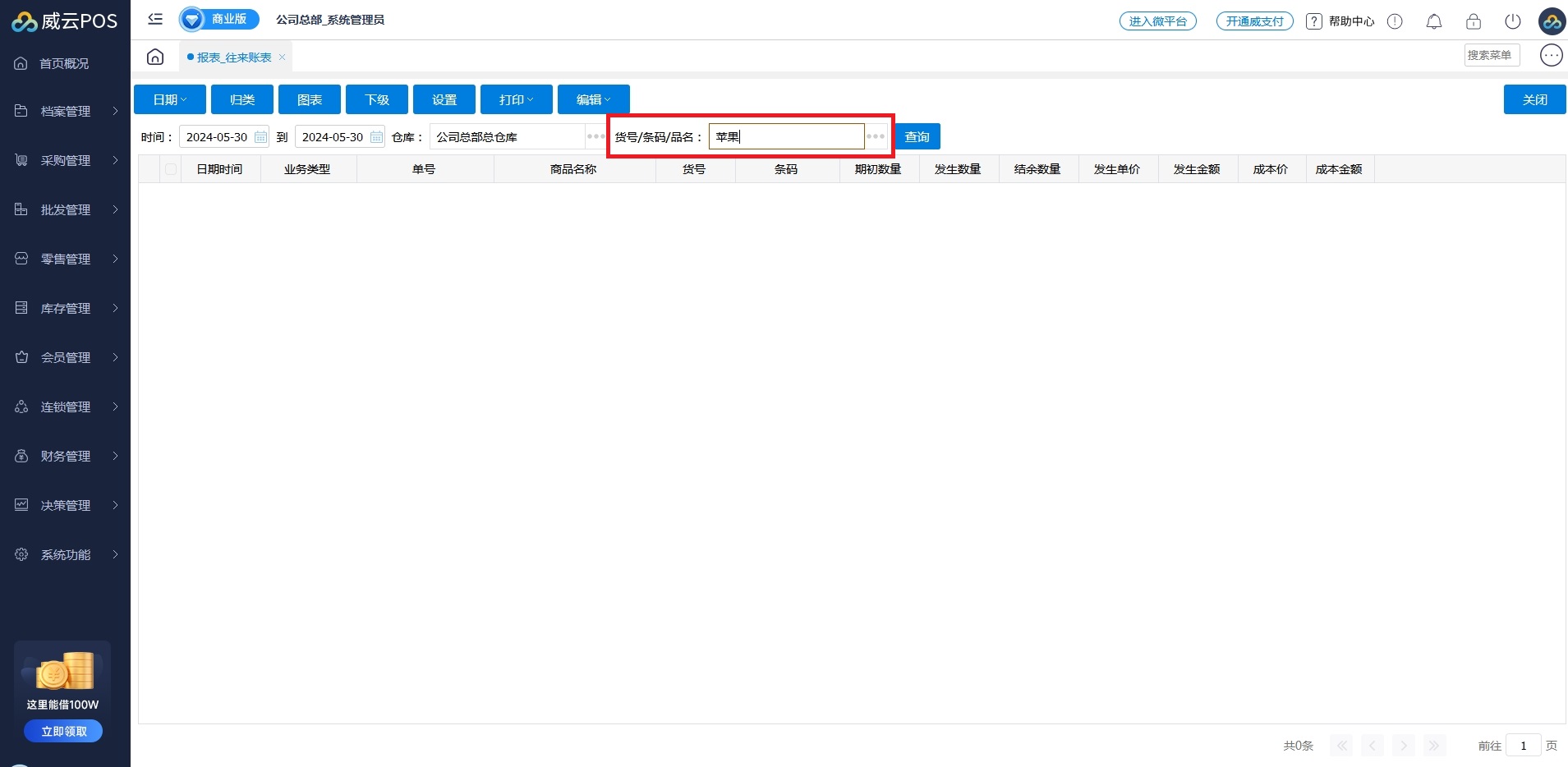Screen dimensions: 1568x767
Task: Click the 查询 button
Action: tap(917, 136)
